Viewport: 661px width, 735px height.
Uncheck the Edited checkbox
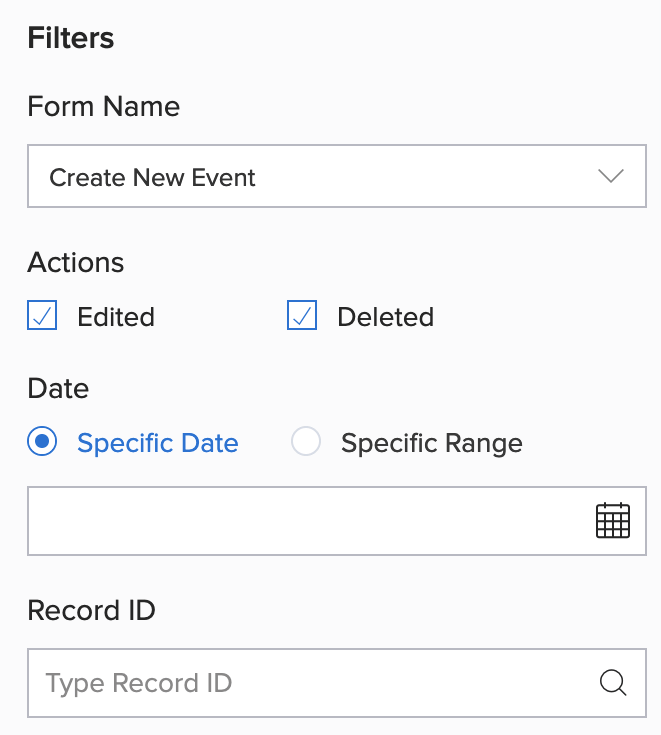[x=42, y=317]
